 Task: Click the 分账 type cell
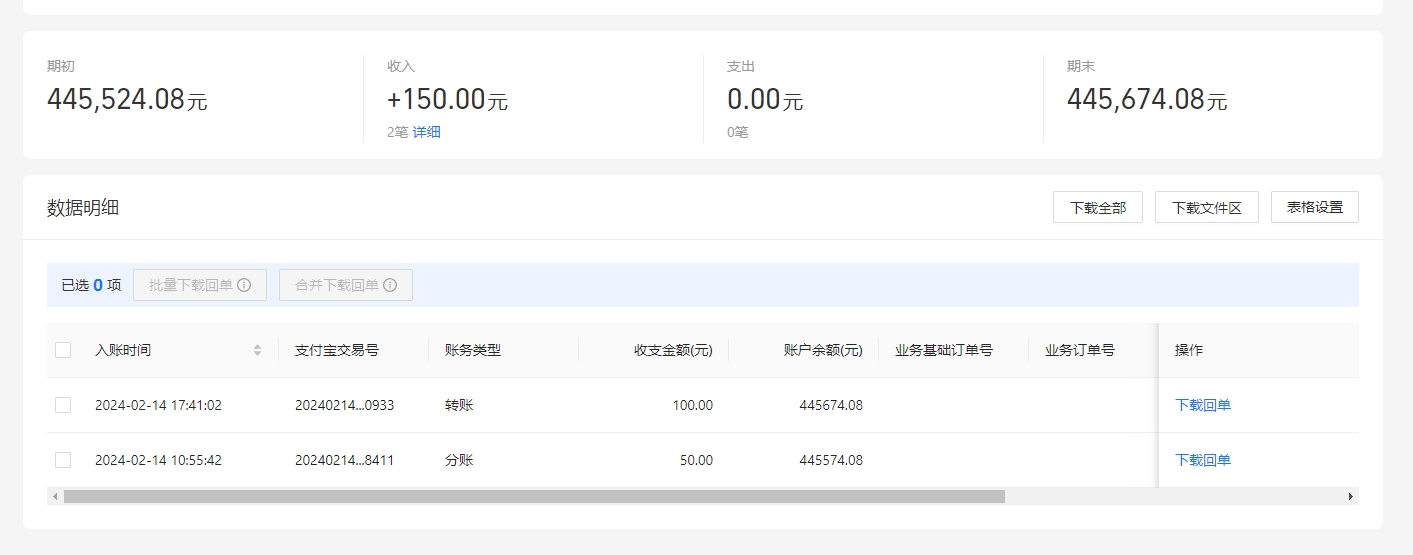pos(459,460)
